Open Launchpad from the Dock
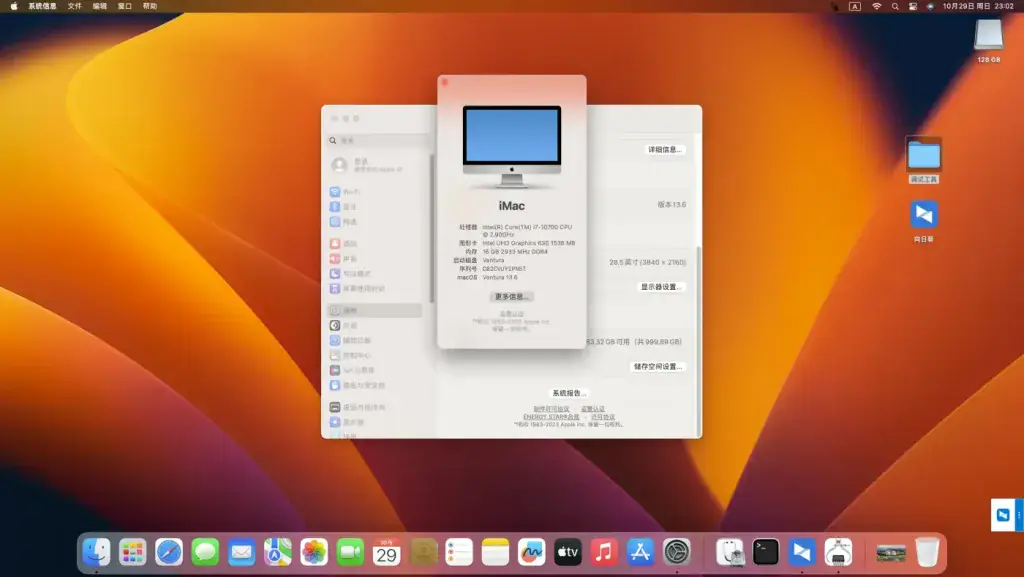 [133, 552]
